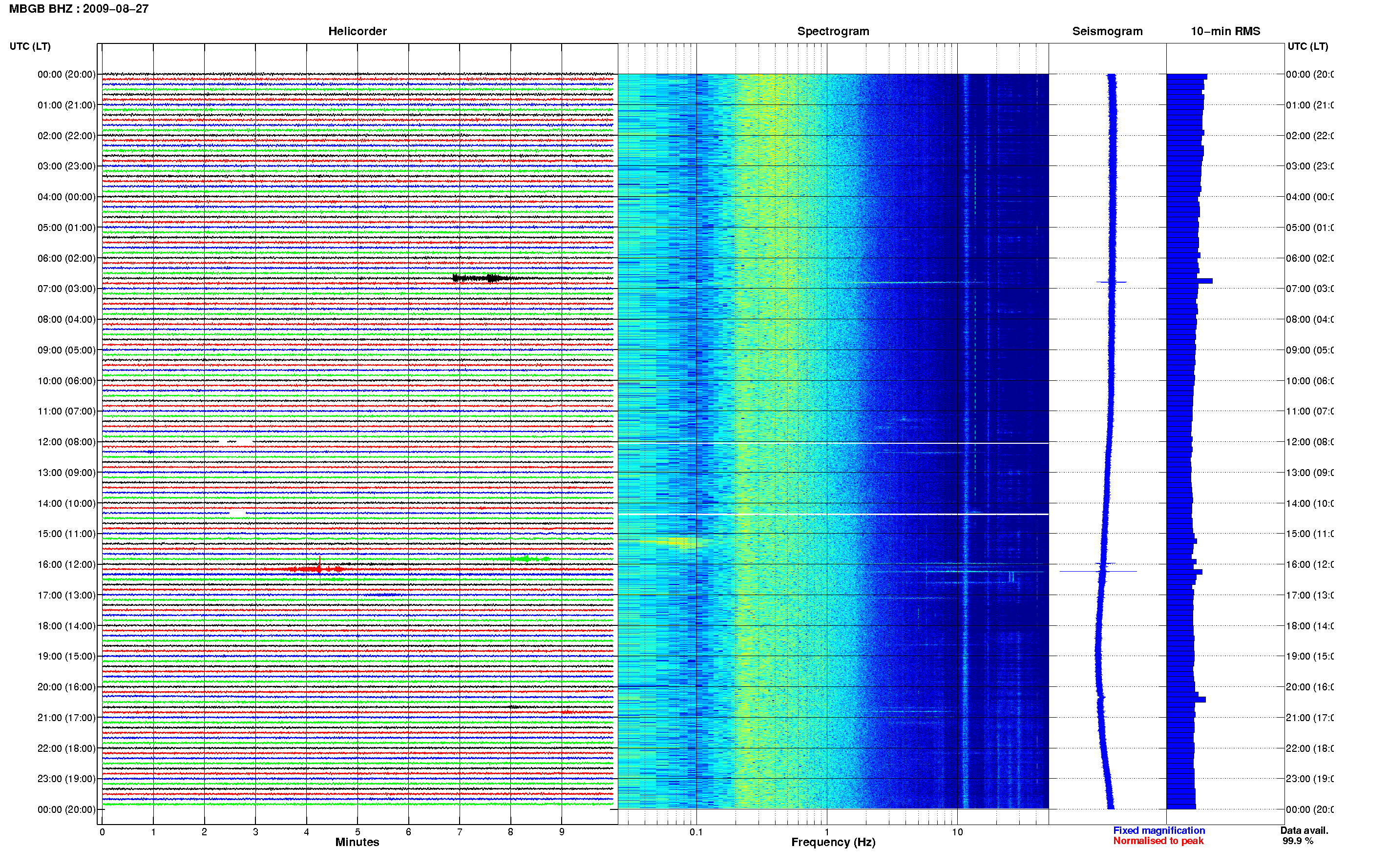Click the left 07:00 (03:00) time label

pos(66,289)
